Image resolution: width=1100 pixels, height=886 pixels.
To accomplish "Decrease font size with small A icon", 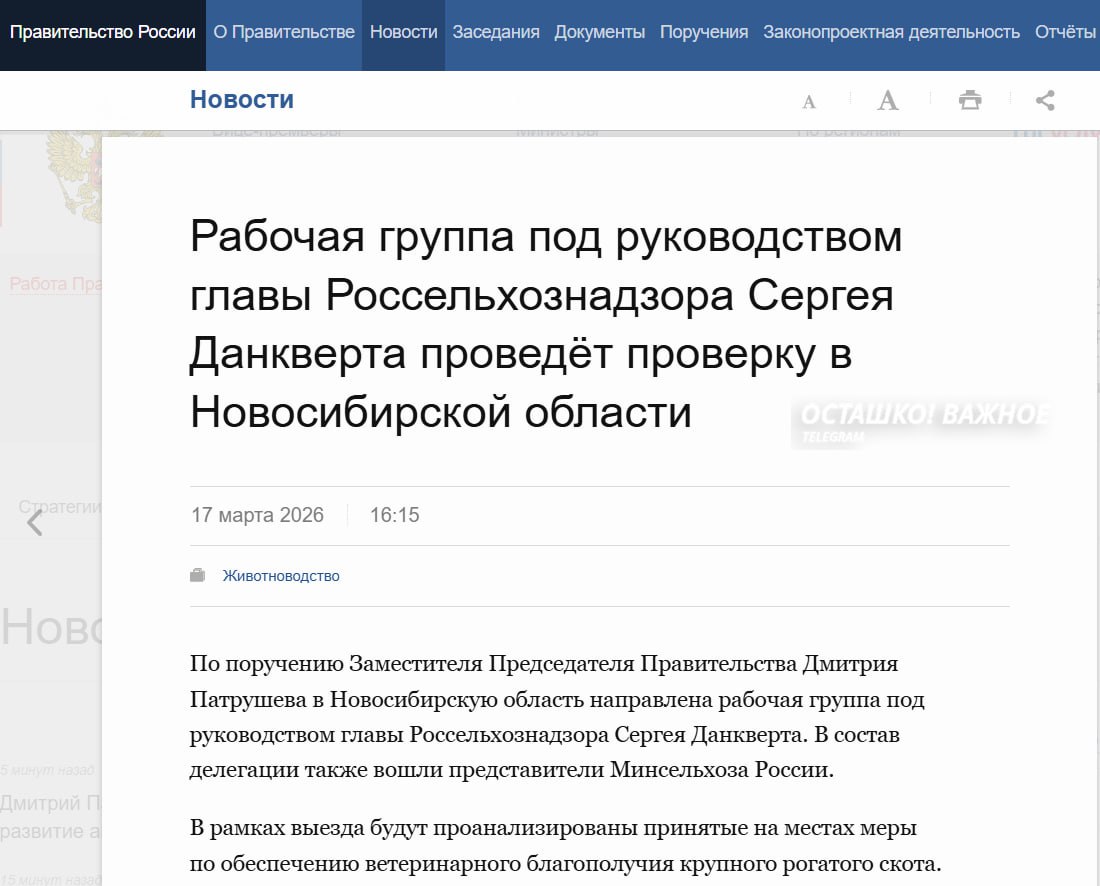I will point(809,101).
